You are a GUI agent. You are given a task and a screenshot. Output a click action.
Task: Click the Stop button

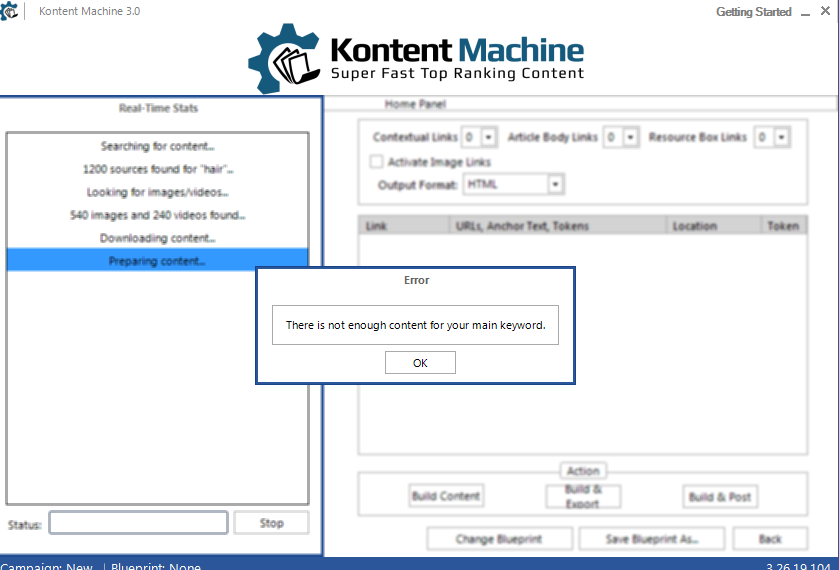271,523
